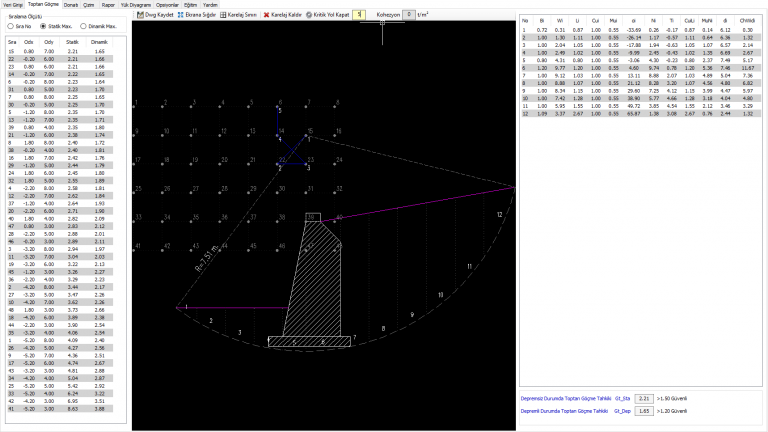Image resolution: width=768 pixels, height=432 pixels.
Task: Click the red X Karelaj Kaldır icon
Action: [x=266, y=15]
